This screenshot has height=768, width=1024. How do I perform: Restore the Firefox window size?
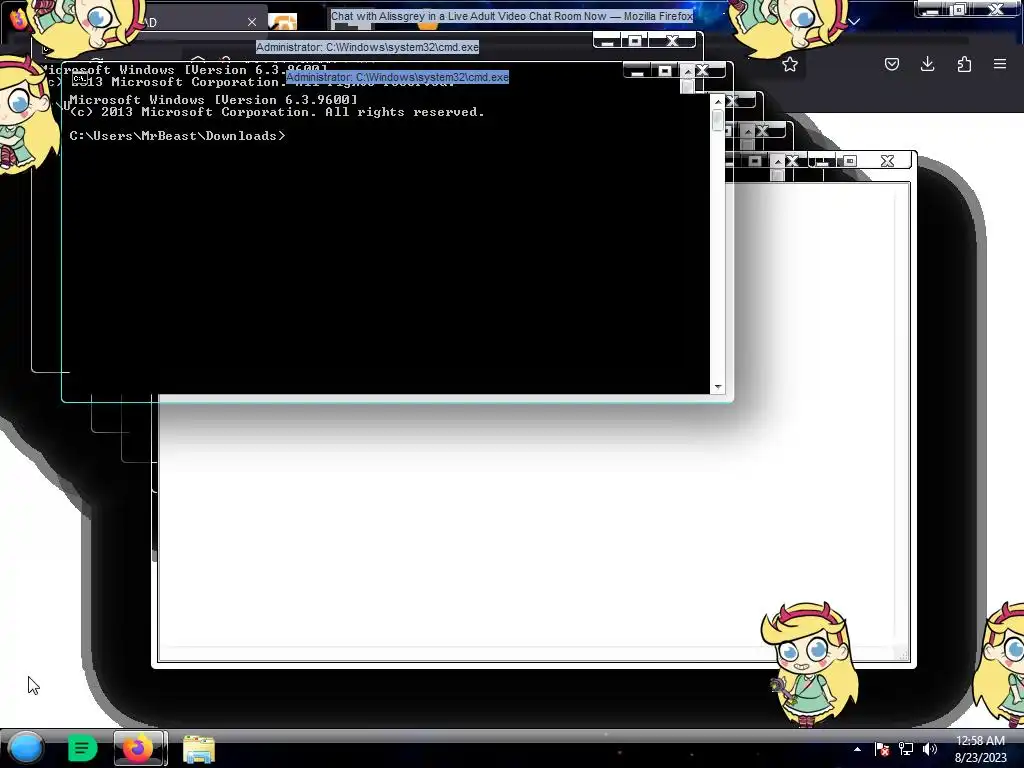pos(959,9)
